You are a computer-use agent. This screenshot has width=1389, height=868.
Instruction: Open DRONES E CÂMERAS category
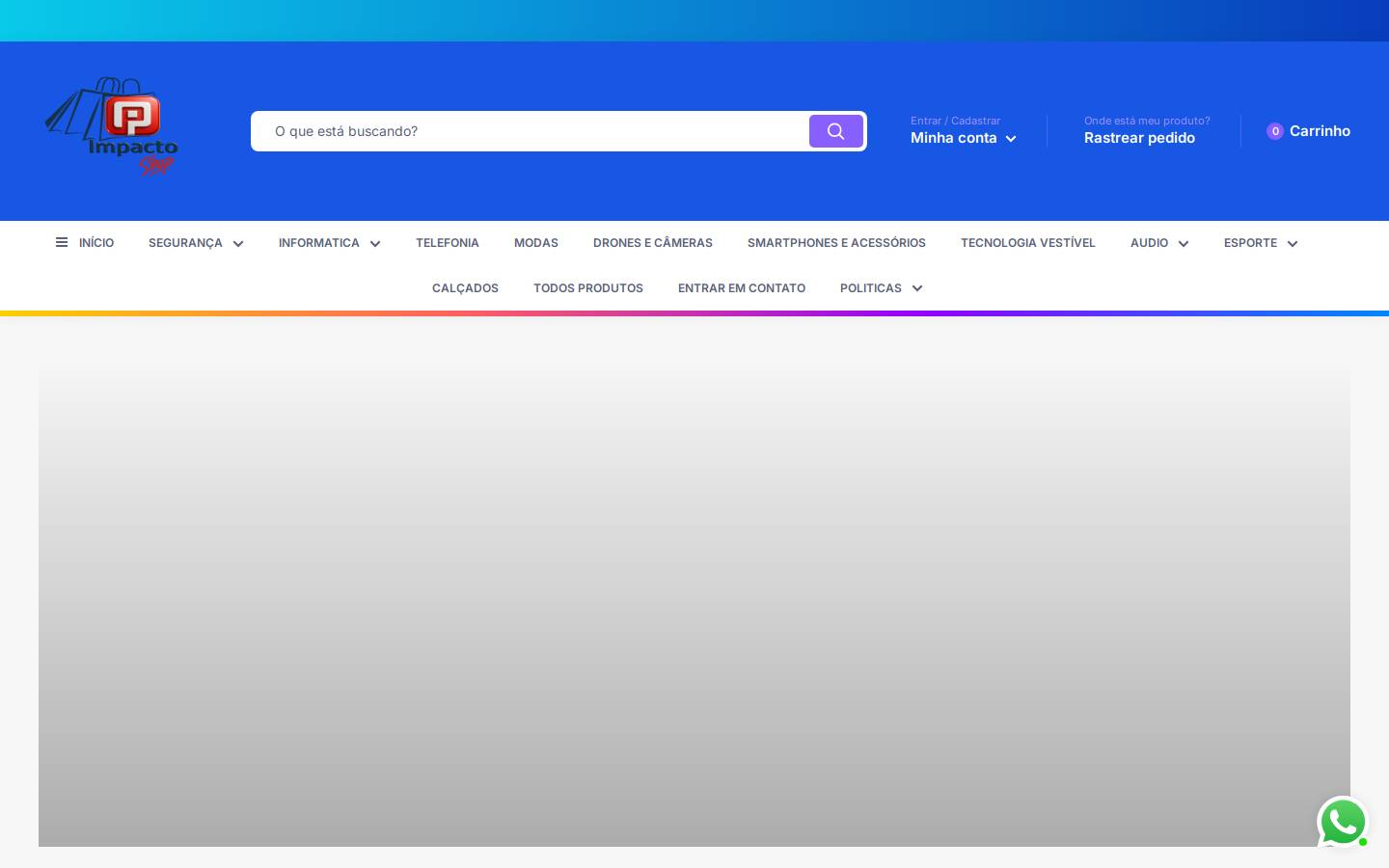(x=653, y=243)
